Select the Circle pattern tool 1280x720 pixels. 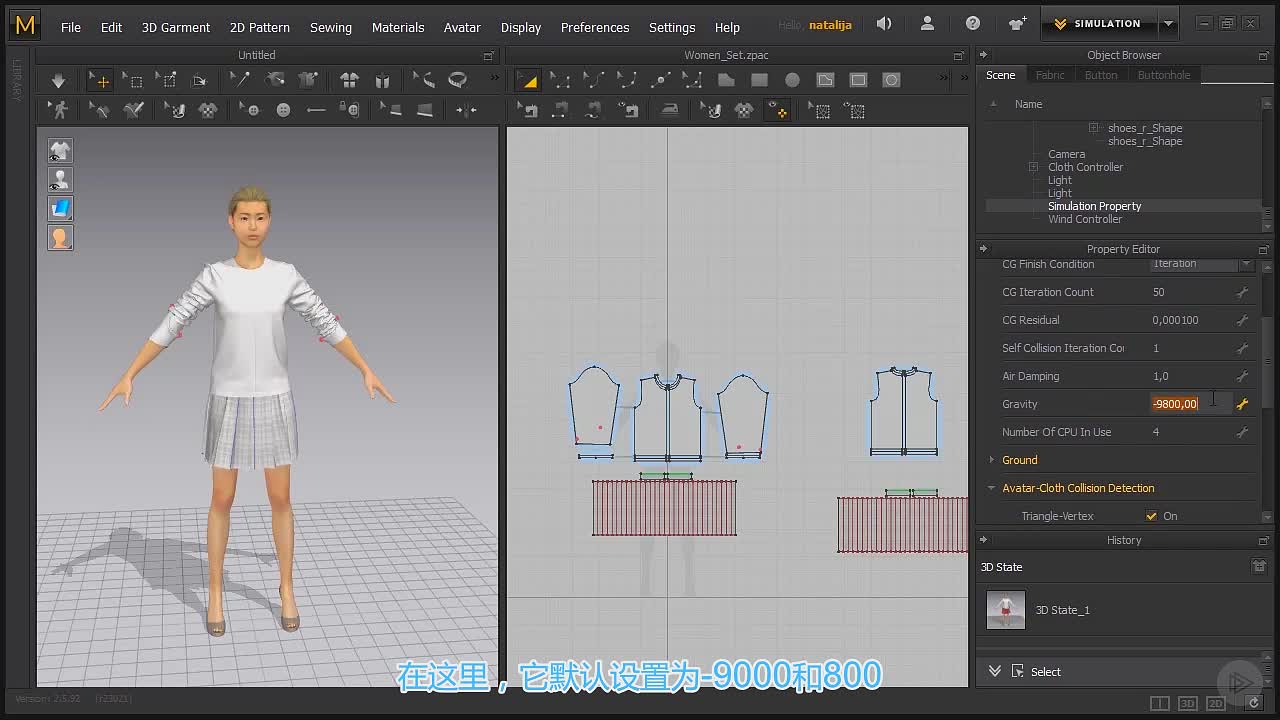pos(792,80)
